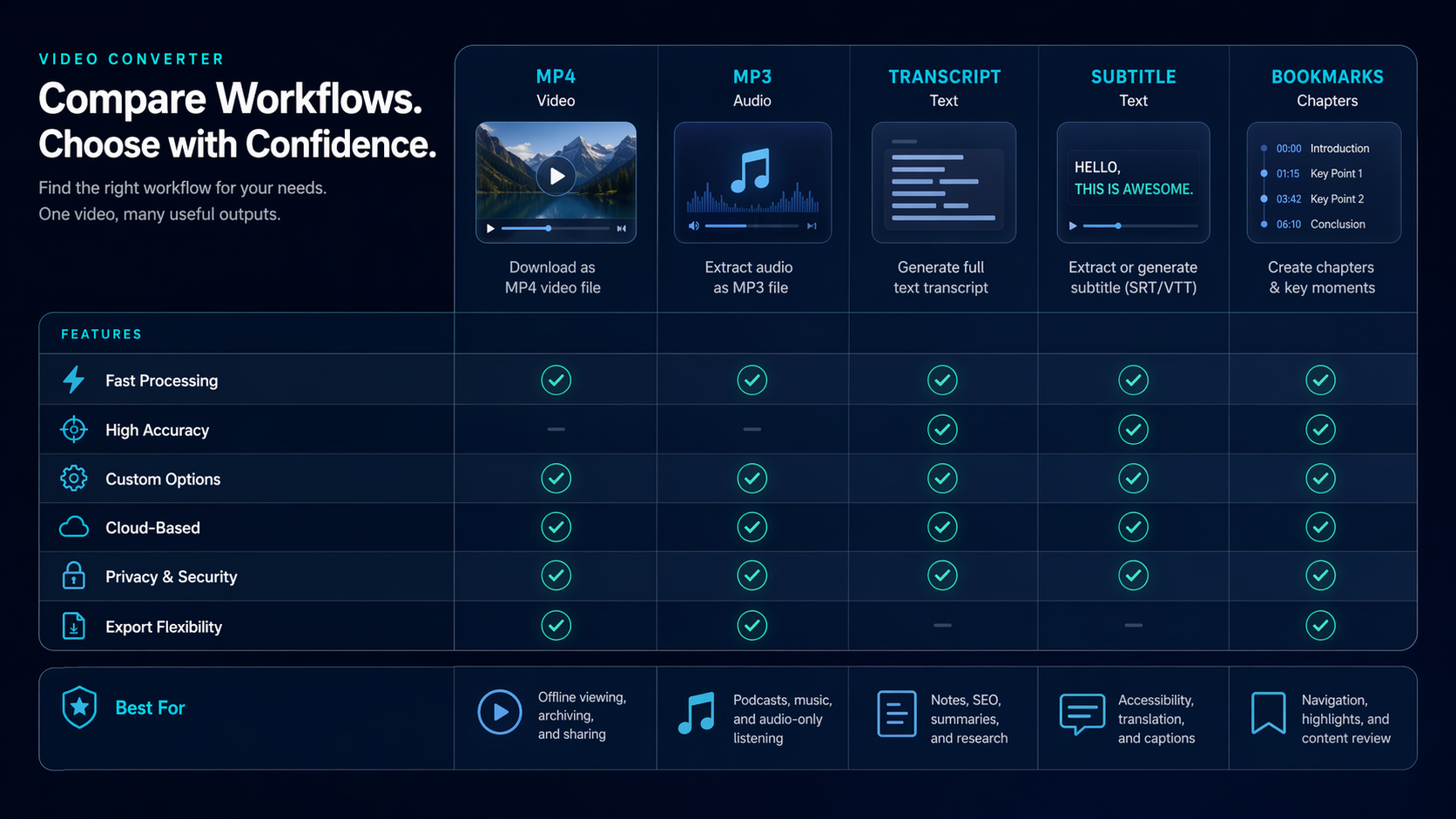Click the 06:10 Conclusion chapter
1456x819 pixels.
1313,225
